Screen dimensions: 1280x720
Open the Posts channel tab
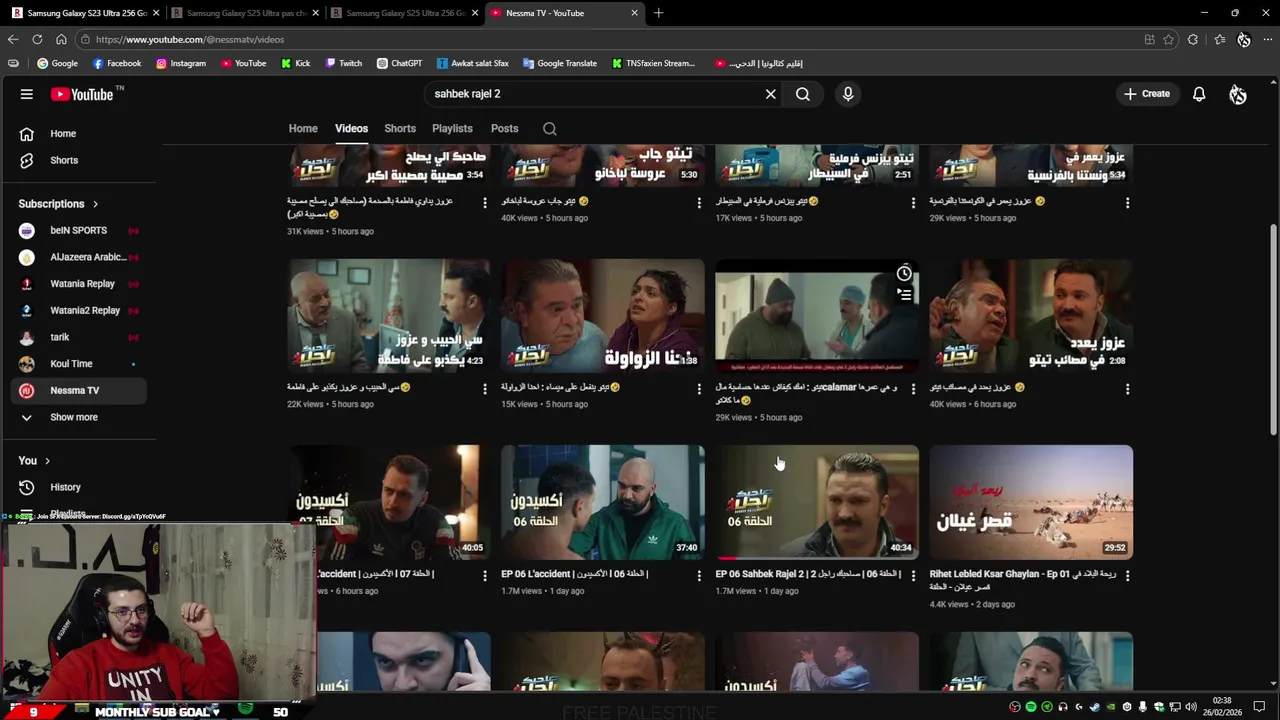[504, 128]
